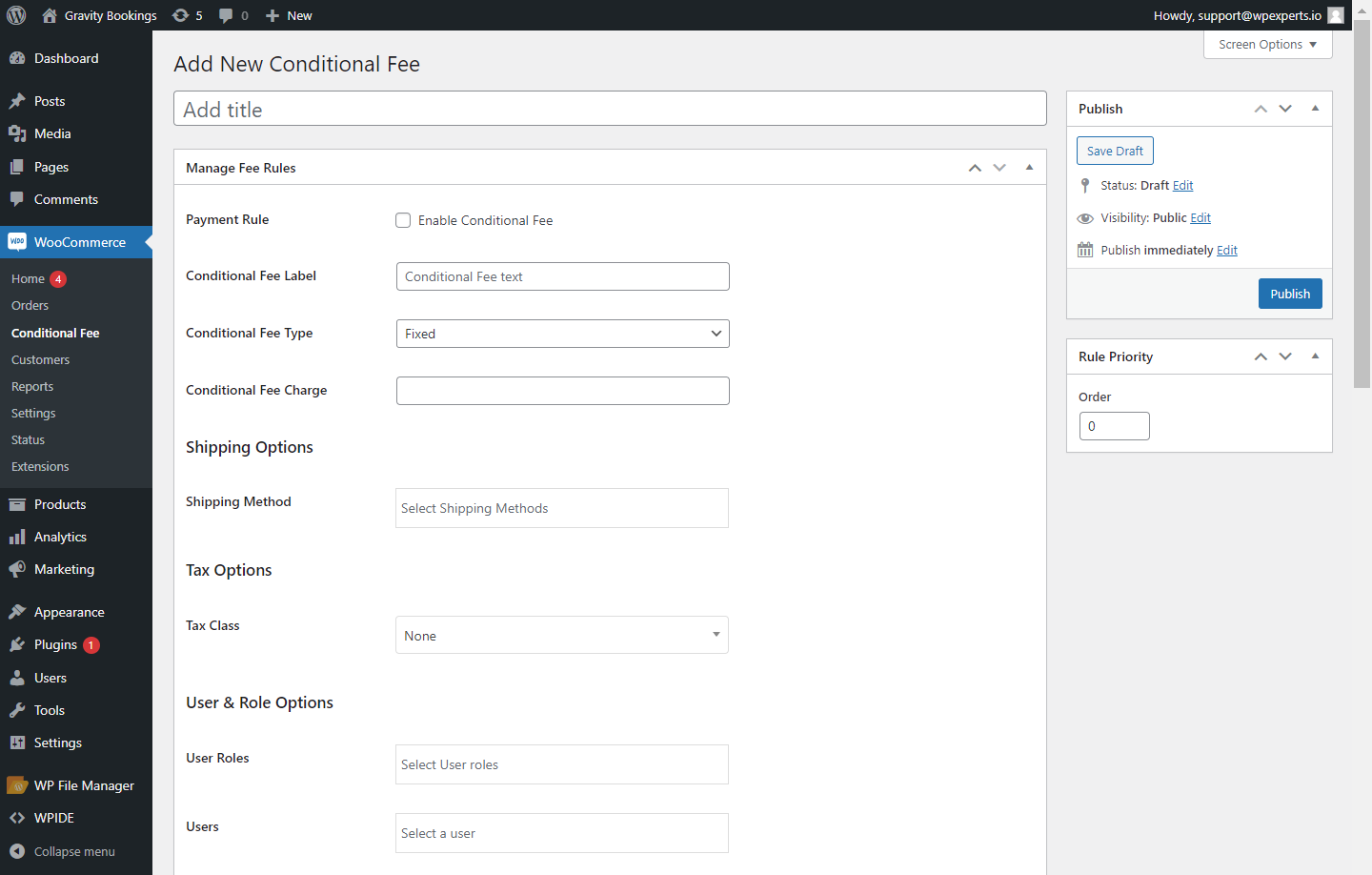Edit the post Status
Viewport: 1372px width, 875px height.
tap(1182, 185)
